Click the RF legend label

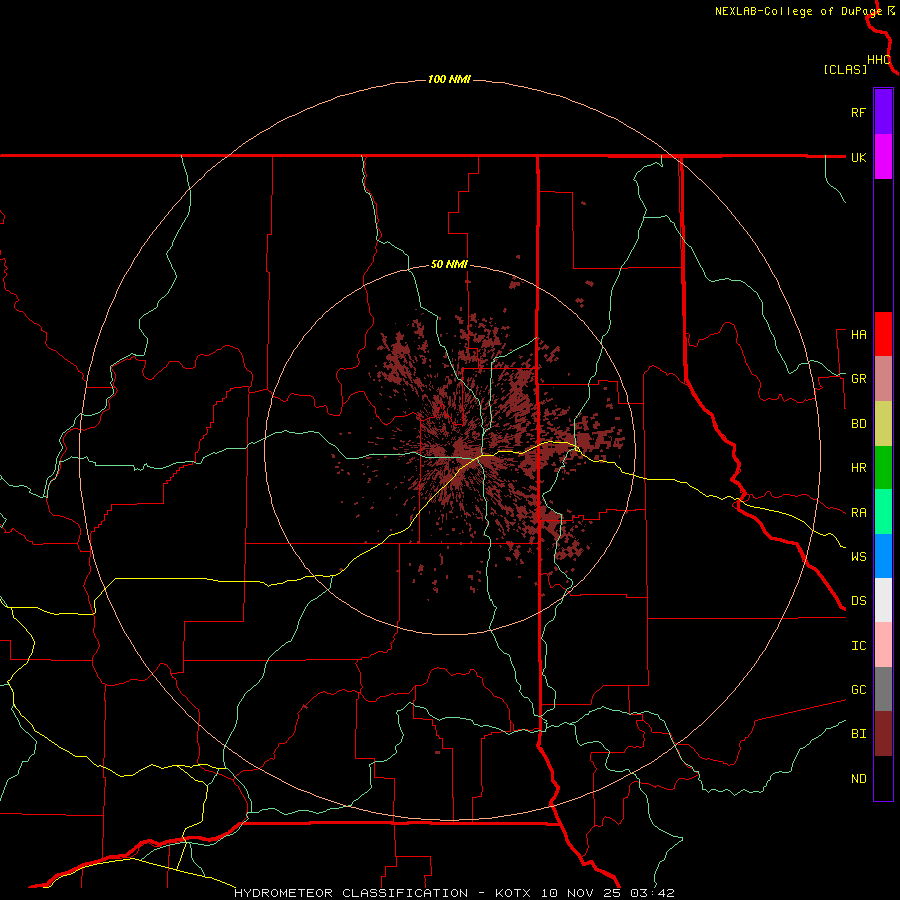tap(858, 113)
